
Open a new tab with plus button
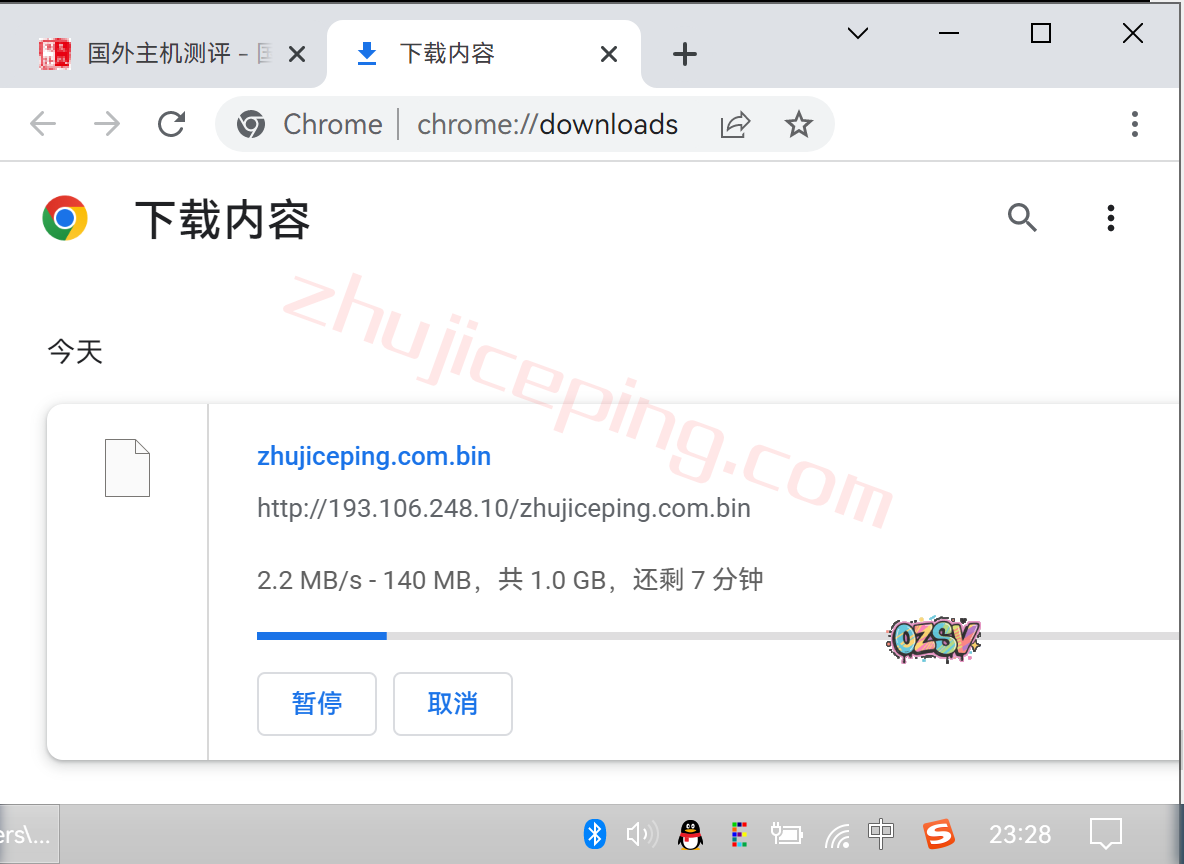coord(685,54)
